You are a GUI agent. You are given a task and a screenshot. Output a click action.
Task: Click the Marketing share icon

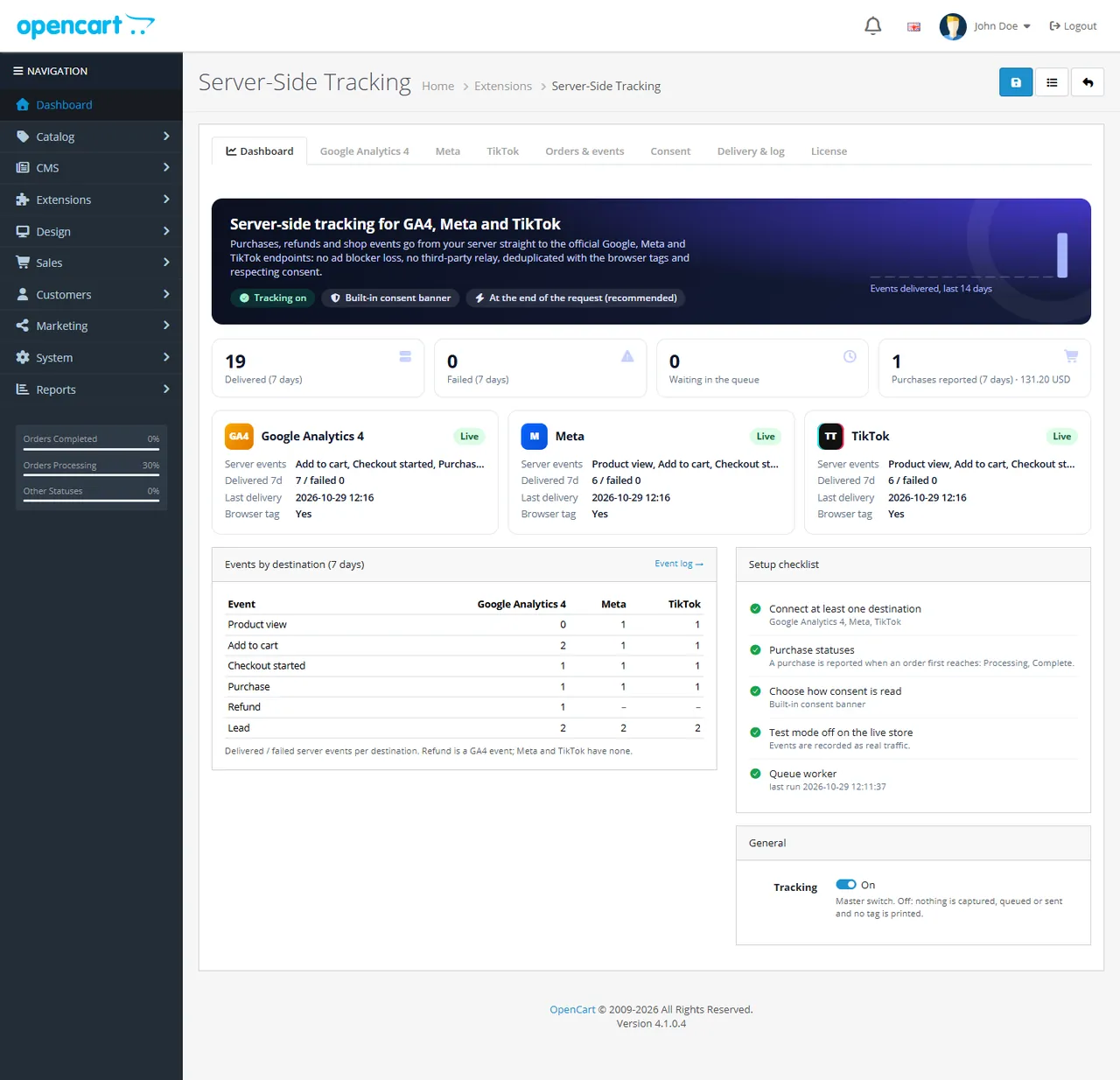pyautogui.click(x=23, y=326)
